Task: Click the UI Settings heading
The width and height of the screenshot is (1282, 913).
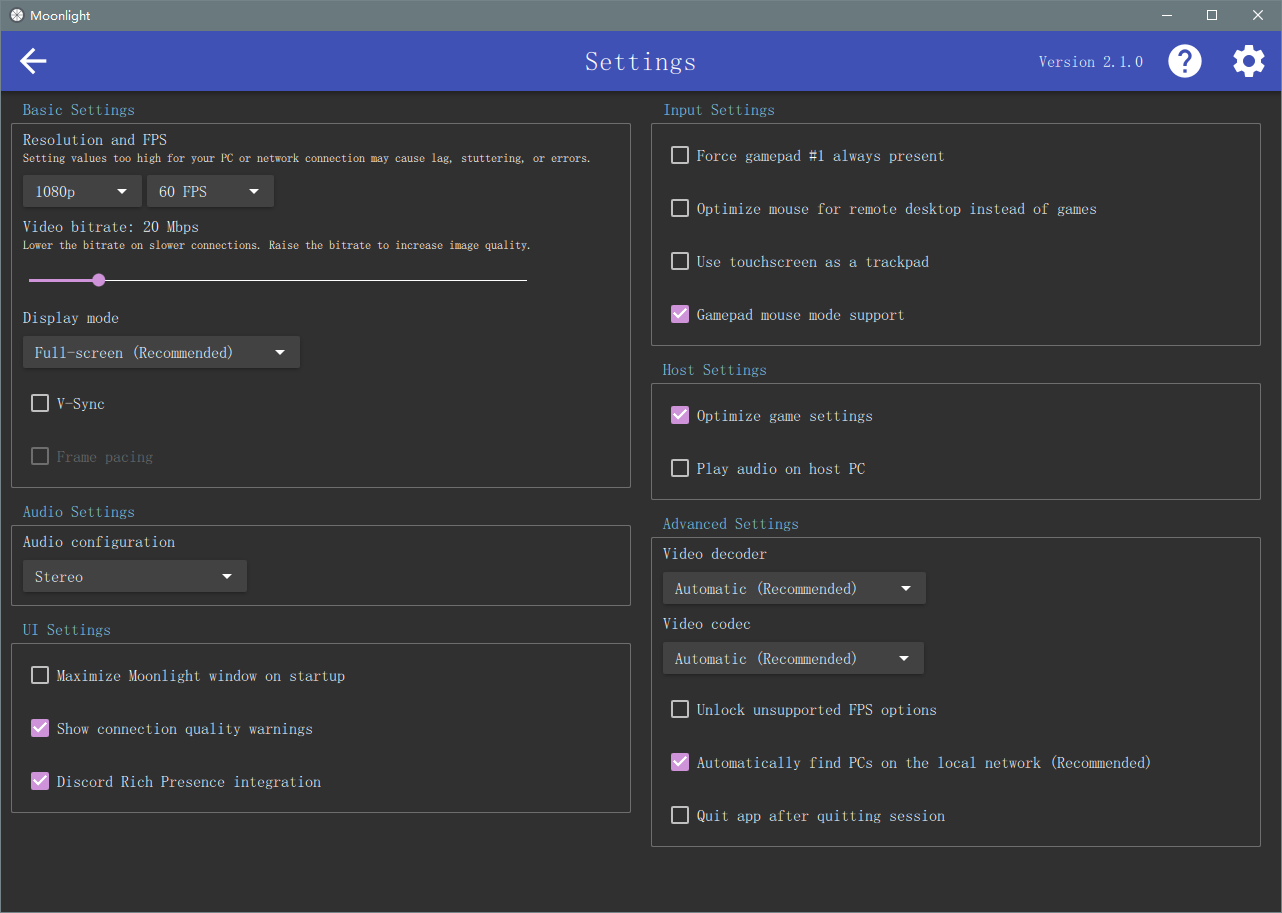Action: tap(67, 630)
